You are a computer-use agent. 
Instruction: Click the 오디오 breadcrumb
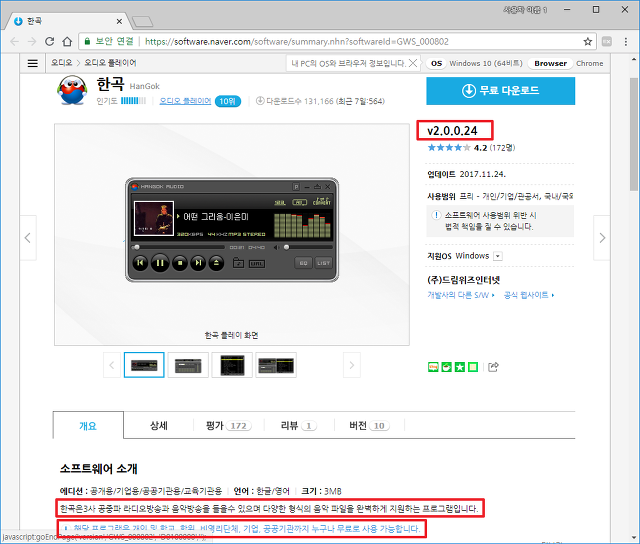[x=61, y=63]
